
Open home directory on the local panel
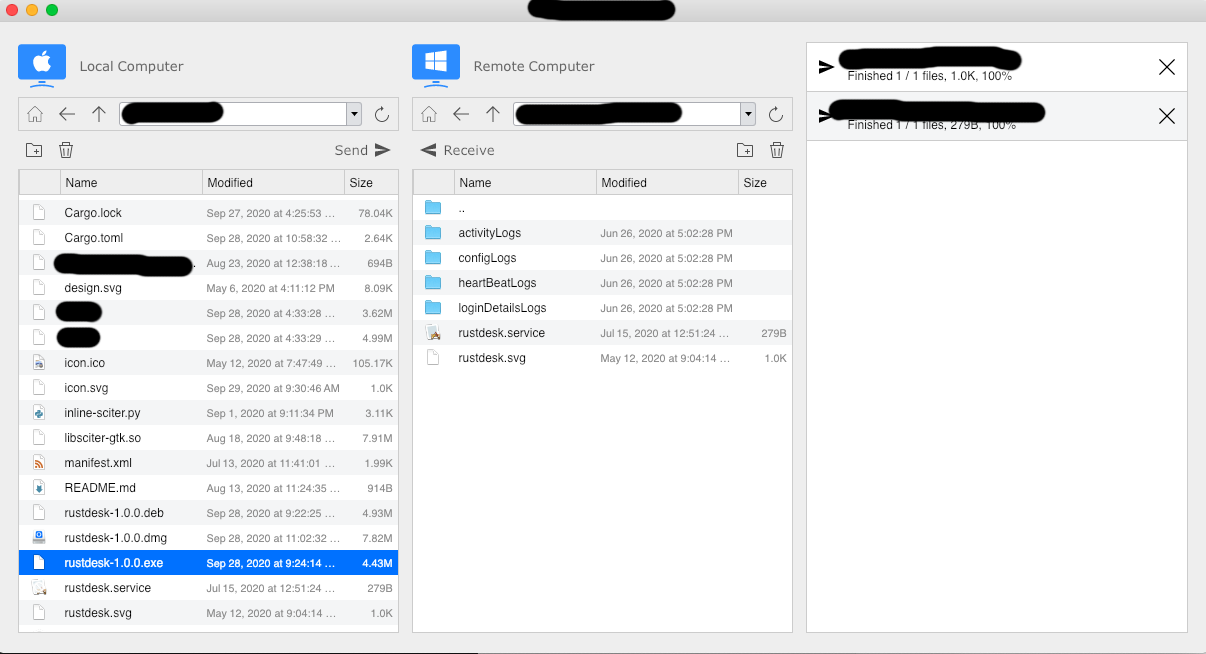coord(35,114)
